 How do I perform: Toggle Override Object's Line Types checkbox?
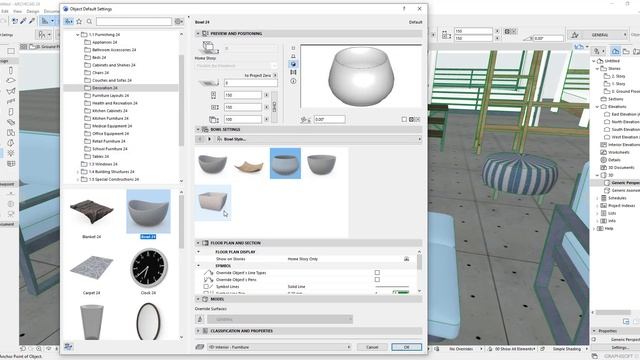(x=377, y=272)
